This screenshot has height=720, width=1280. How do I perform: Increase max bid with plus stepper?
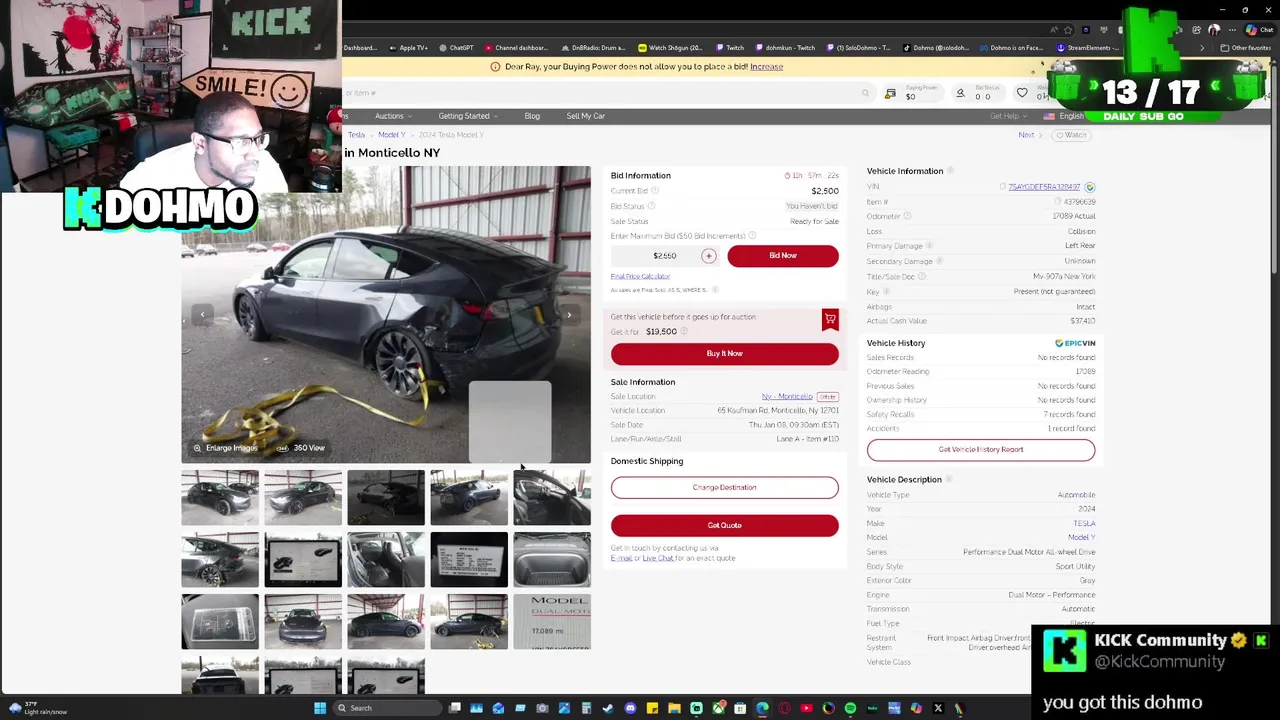[x=708, y=256]
